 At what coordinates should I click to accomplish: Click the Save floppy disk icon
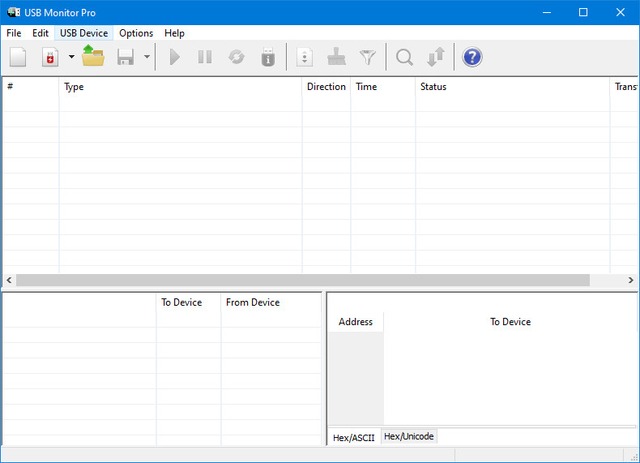[126, 57]
